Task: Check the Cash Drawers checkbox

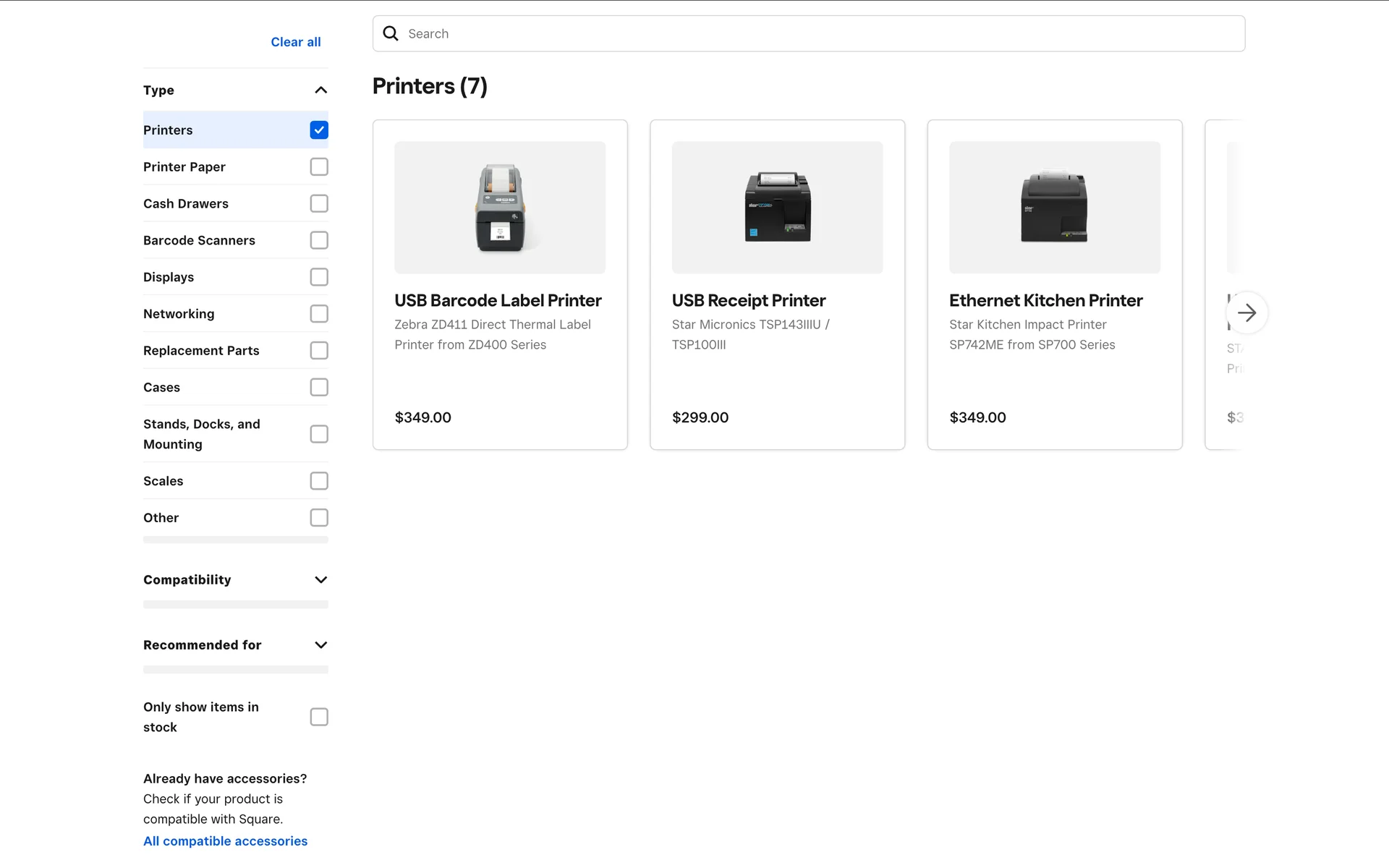Action: [x=319, y=204]
